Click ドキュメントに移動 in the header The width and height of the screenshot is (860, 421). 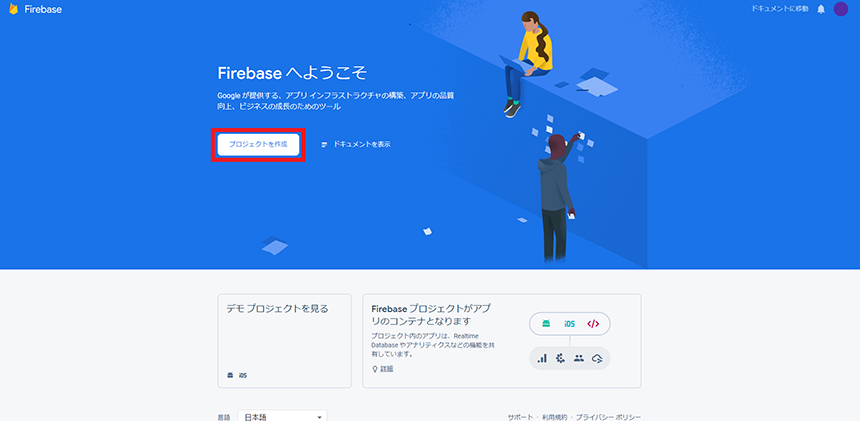[780, 9]
